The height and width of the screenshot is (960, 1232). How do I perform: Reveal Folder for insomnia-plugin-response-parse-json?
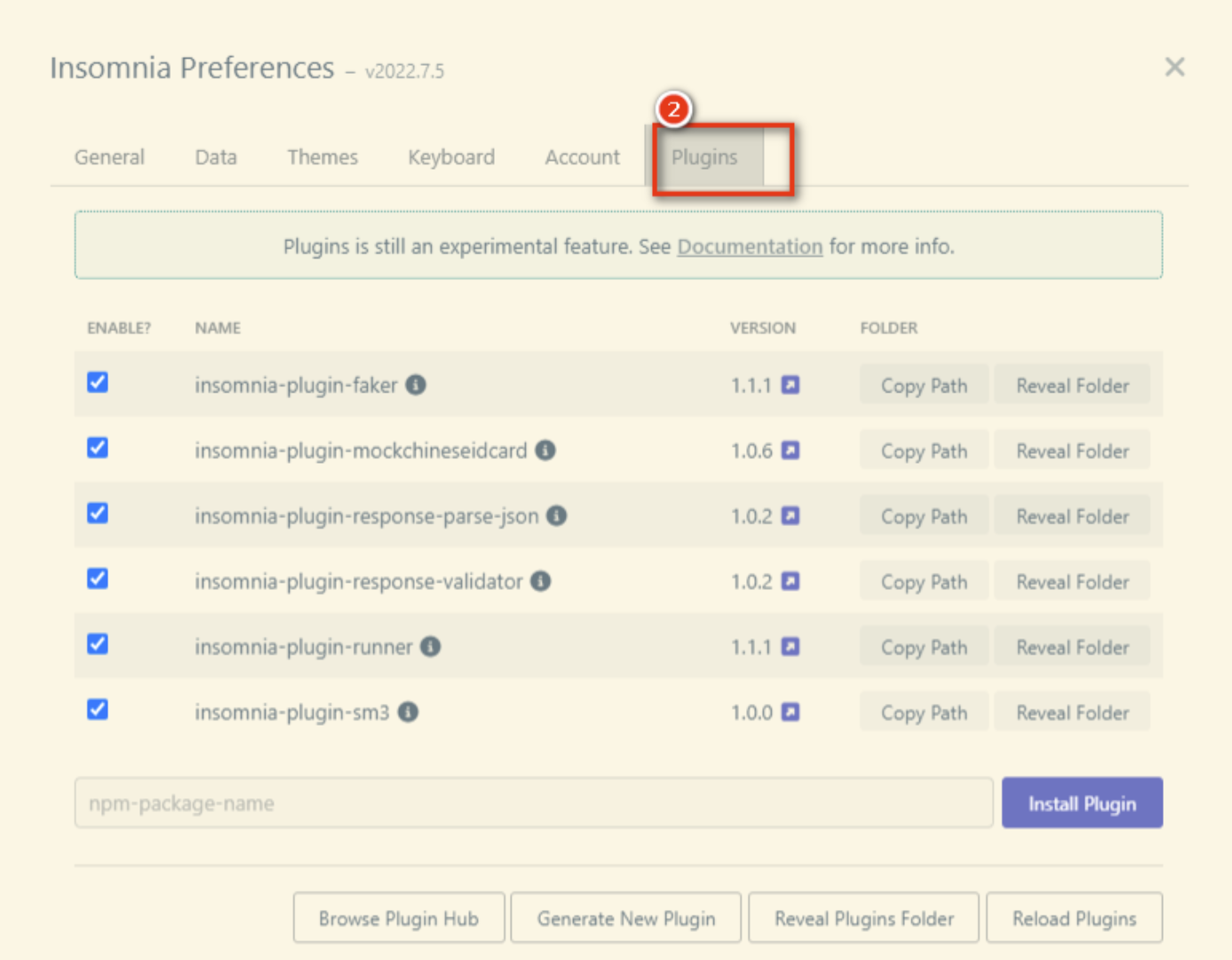[x=1072, y=516]
